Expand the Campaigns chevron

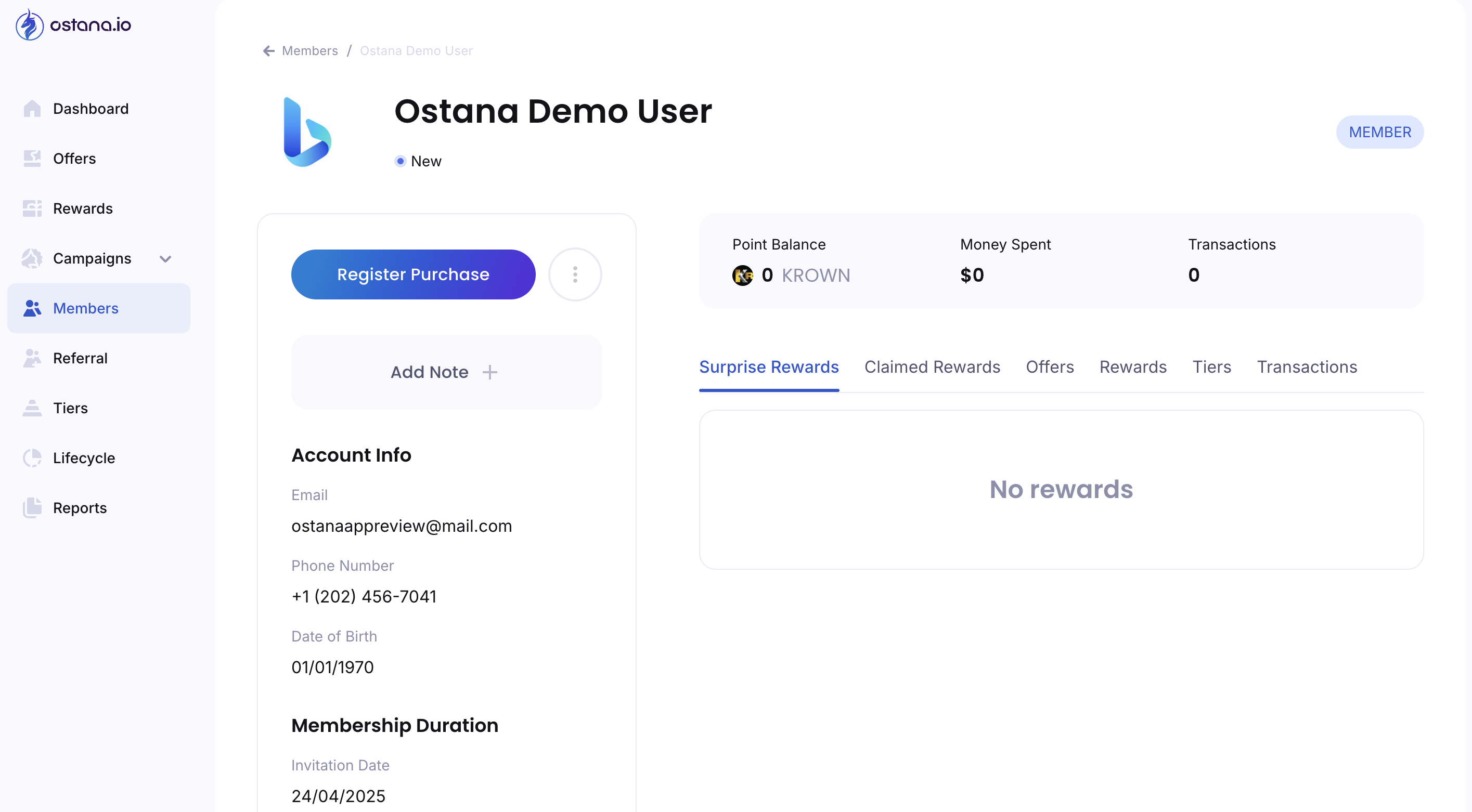(x=166, y=259)
